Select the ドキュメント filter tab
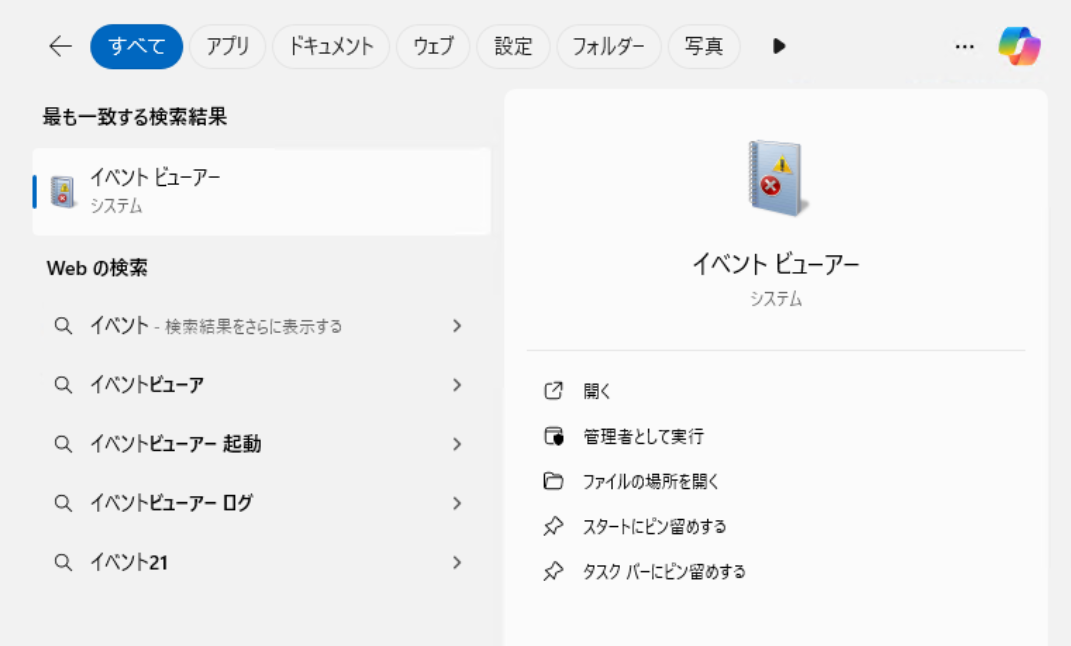Screen dimensions: 1071x646 click(330, 47)
